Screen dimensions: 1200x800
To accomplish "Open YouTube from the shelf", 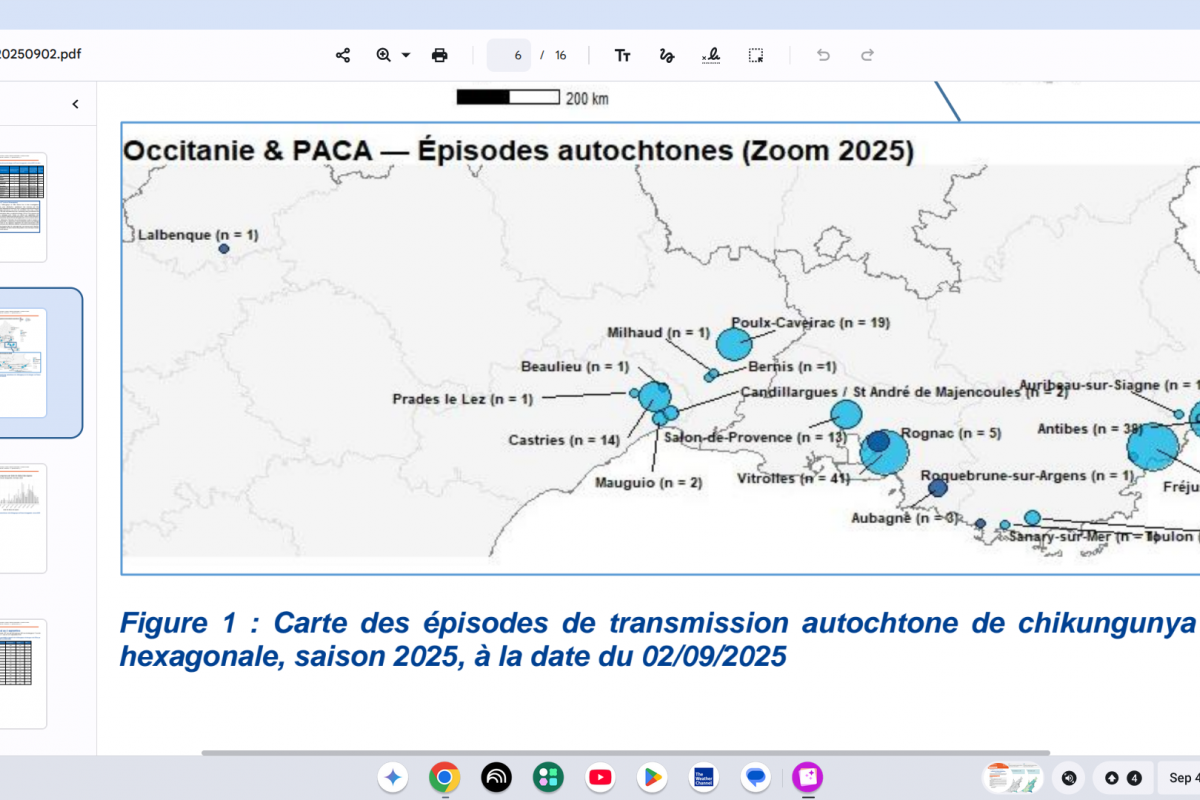I will pyautogui.click(x=600, y=777).
